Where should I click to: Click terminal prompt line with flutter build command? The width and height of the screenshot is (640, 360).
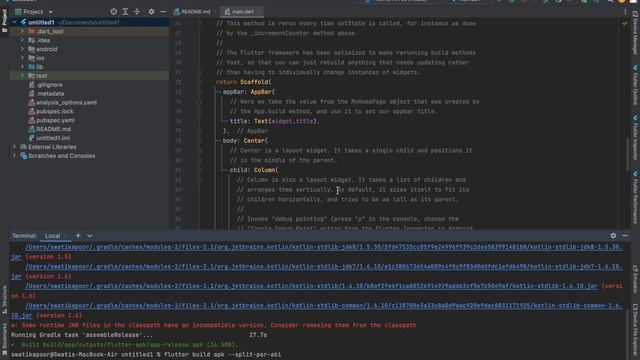click(x=146, y=354)
